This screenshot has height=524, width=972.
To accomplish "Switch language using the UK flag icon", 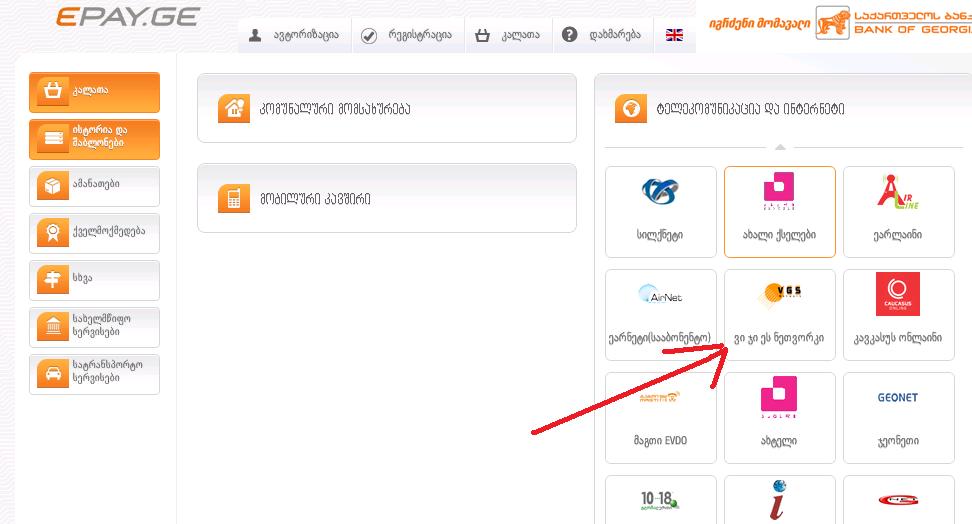I will point(674,35).
